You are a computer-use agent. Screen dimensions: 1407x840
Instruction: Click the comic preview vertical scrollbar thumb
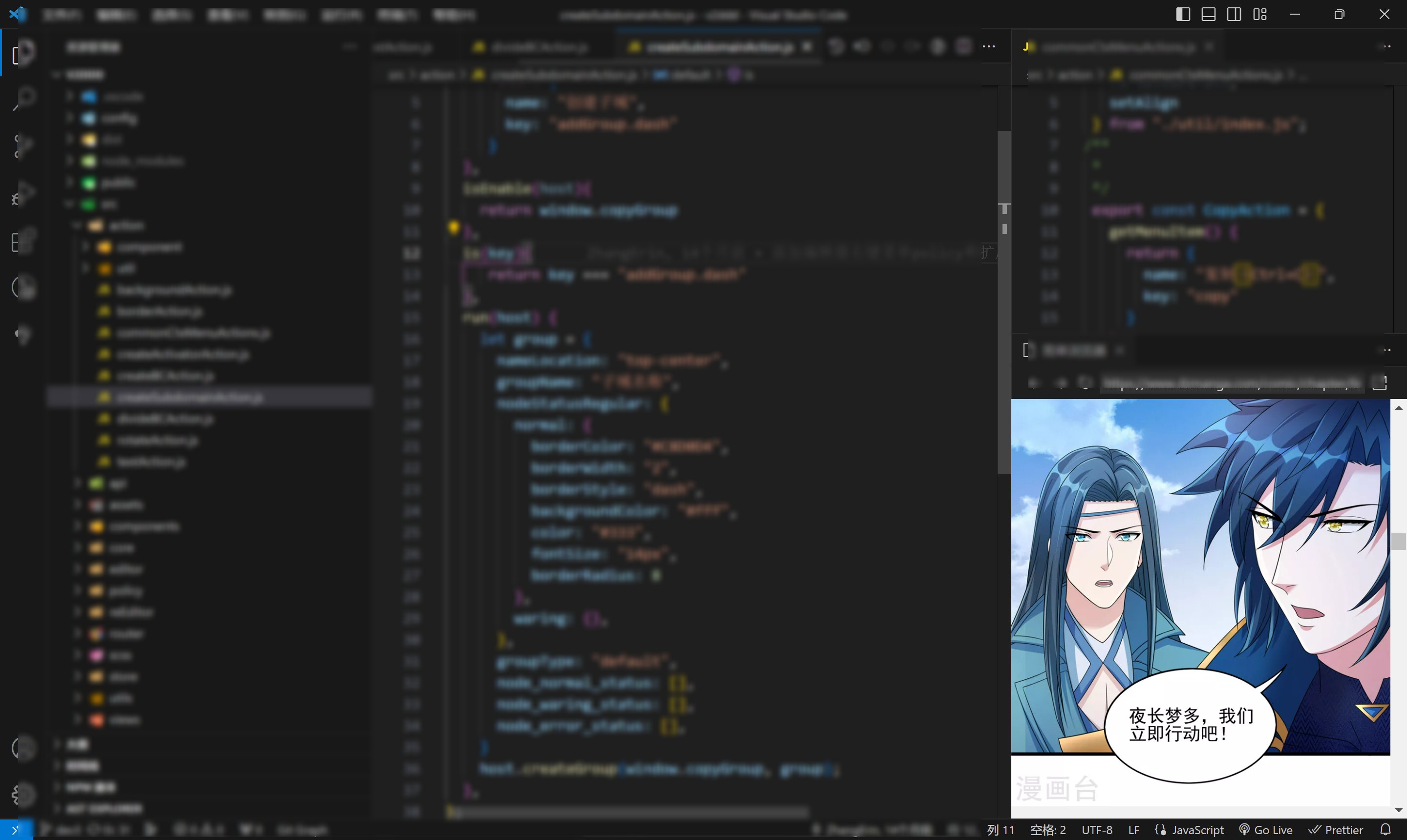pyautogui.click(x=1398, y=542)
